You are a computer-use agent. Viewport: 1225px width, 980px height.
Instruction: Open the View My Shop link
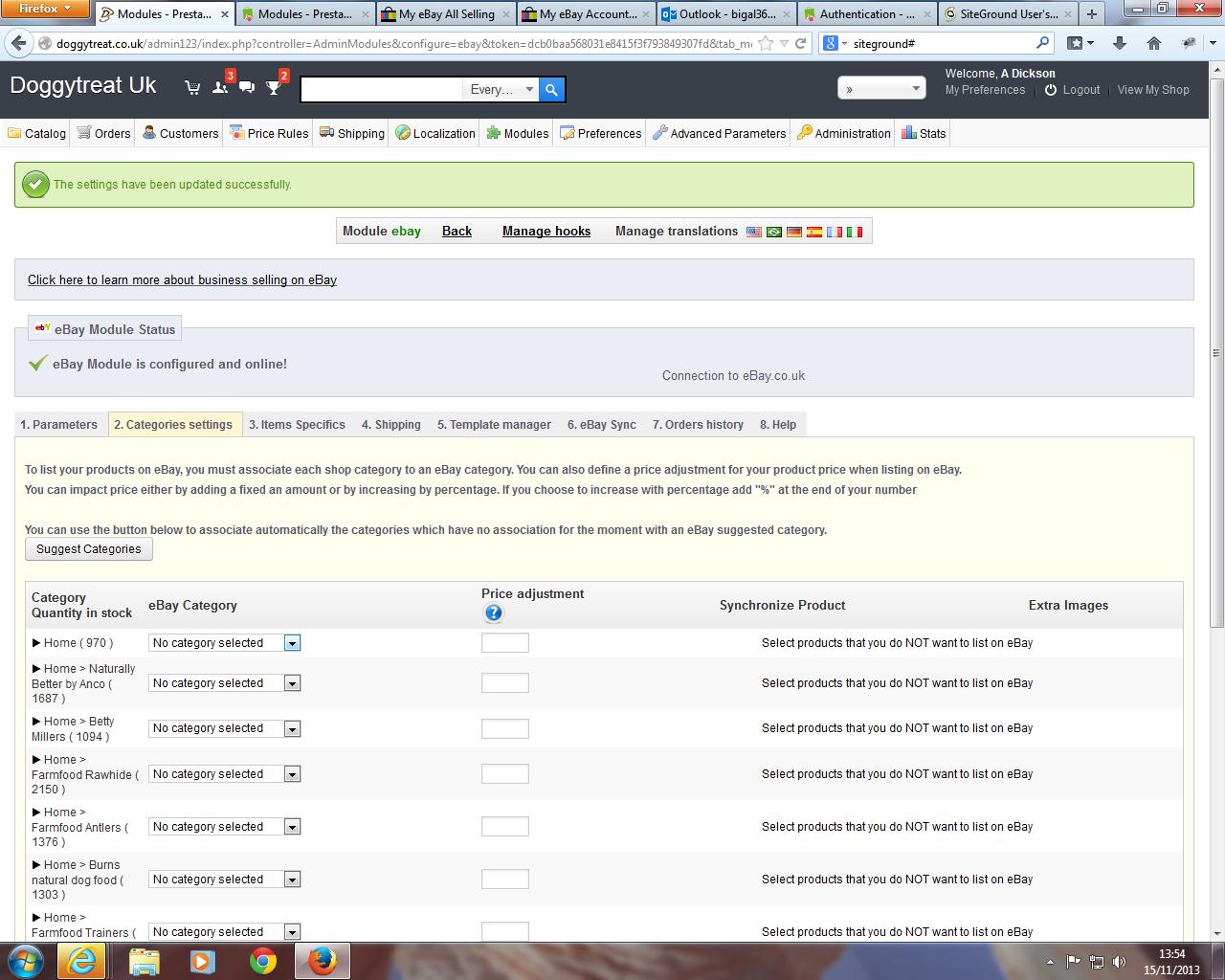coord(1153,90)
